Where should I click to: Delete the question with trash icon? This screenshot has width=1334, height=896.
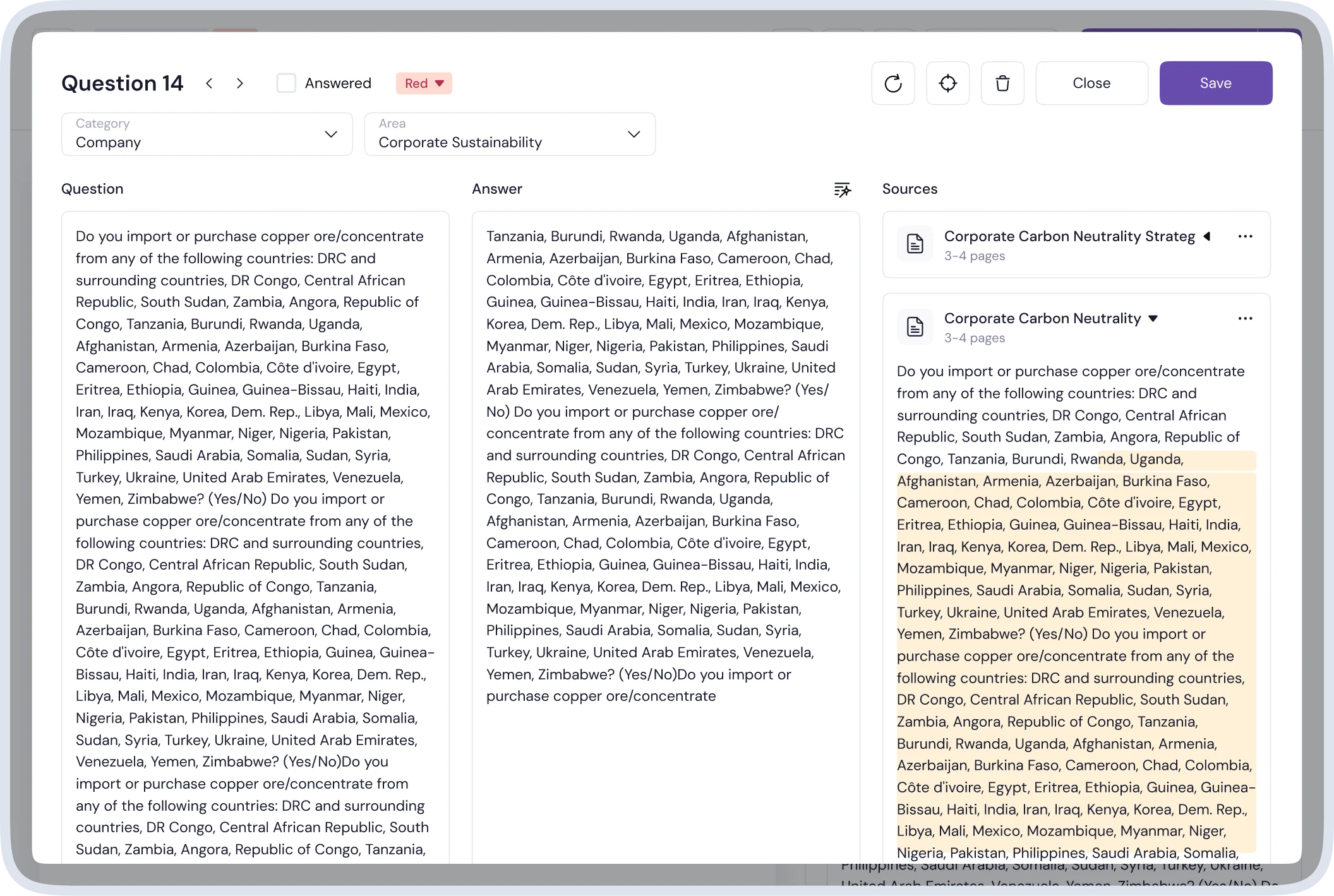[x=1002, y=83]
